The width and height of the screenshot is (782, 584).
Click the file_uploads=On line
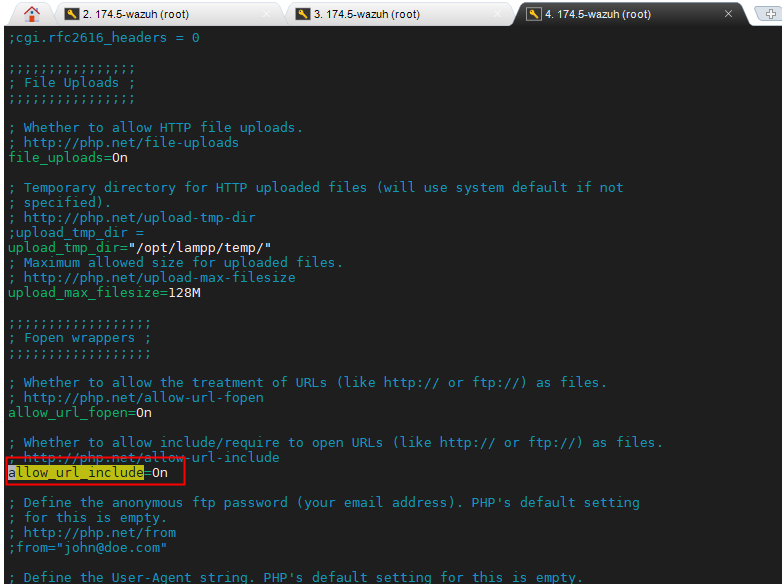coord(68,158)
